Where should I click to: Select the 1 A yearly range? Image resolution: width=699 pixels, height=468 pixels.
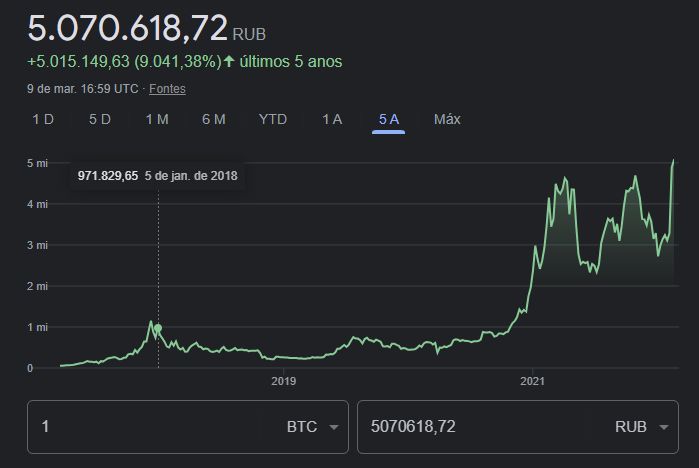[332, 119]
